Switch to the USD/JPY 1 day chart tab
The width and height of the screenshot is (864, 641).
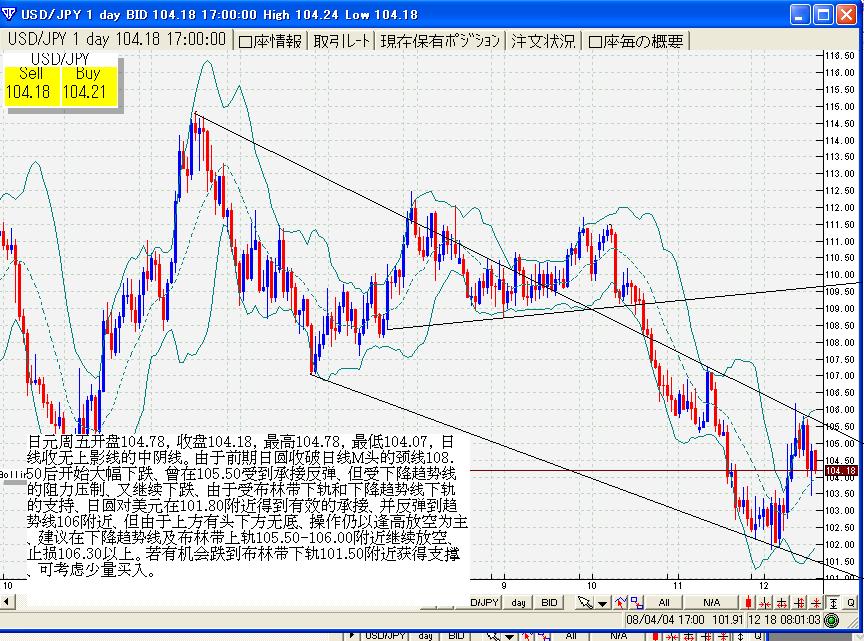[x=117, y=39]
